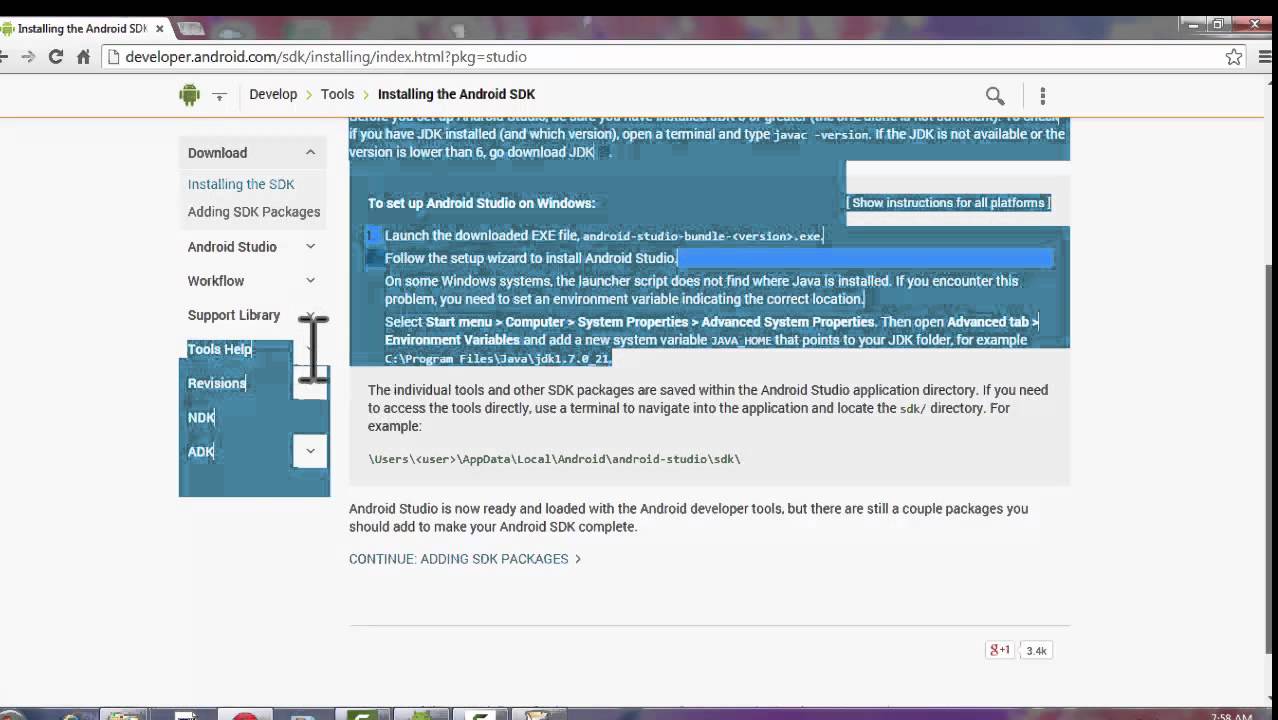The height and width of the screenshot is (720, 1278).
Task: Click the To set up Android Studio on Windows heading
Action: pyautogui.click(x=481, y=203)
